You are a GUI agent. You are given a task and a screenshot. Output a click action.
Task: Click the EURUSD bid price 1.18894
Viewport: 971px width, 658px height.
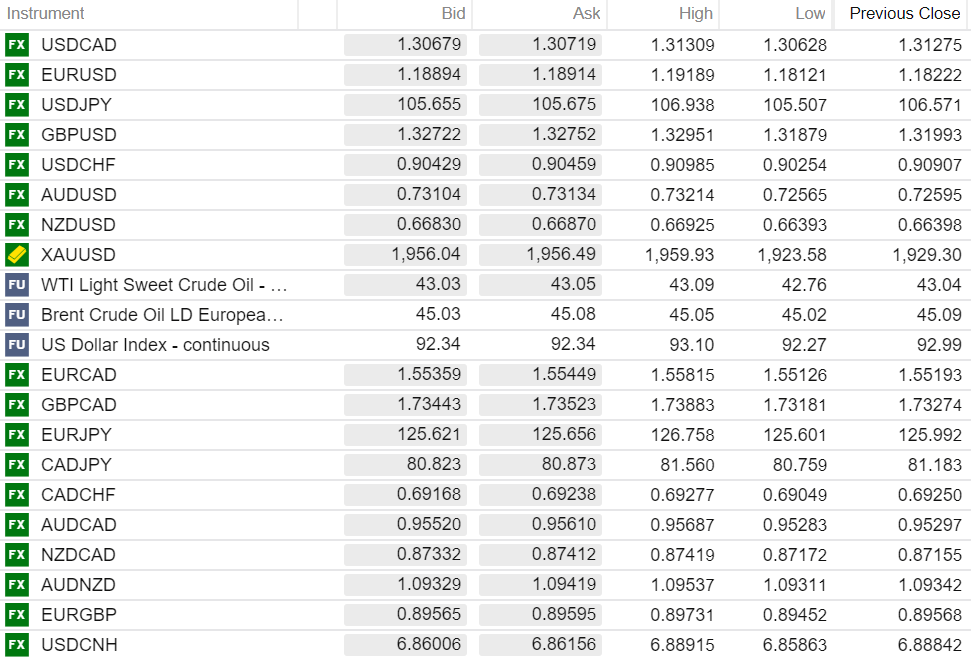tap(428, 75)
